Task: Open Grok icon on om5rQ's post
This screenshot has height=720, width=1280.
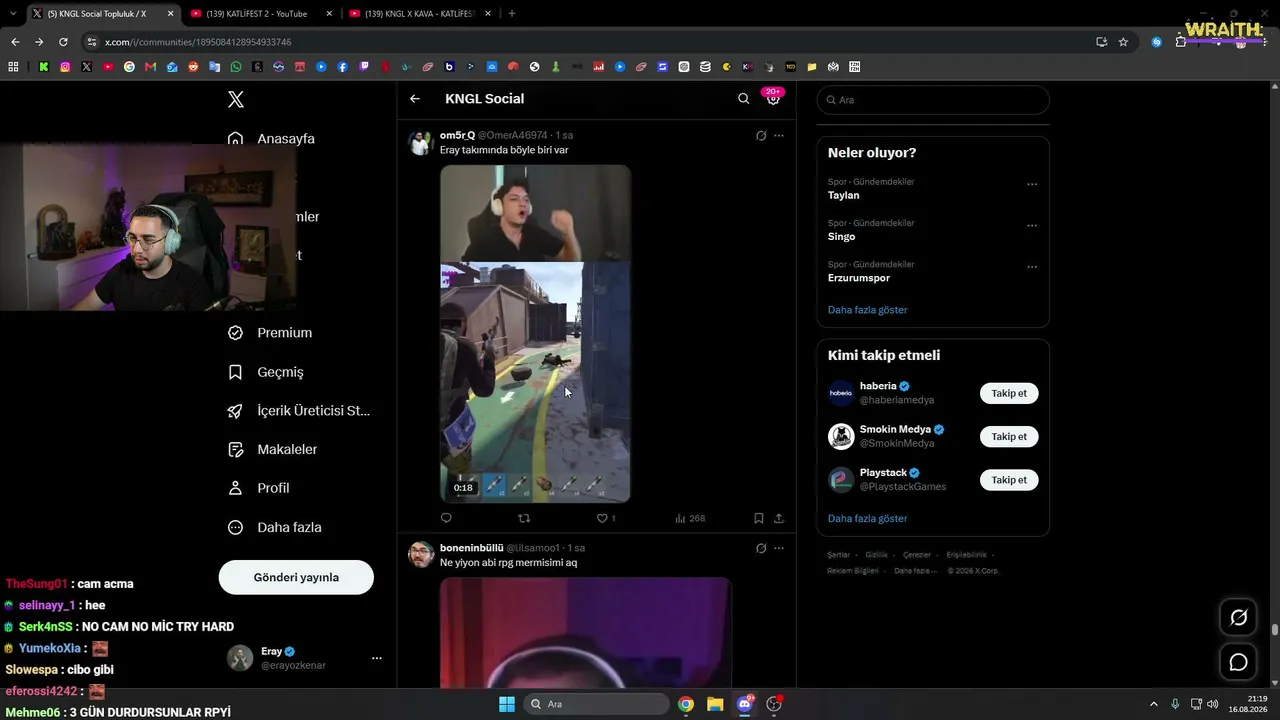Action: (x=761, y=135)
